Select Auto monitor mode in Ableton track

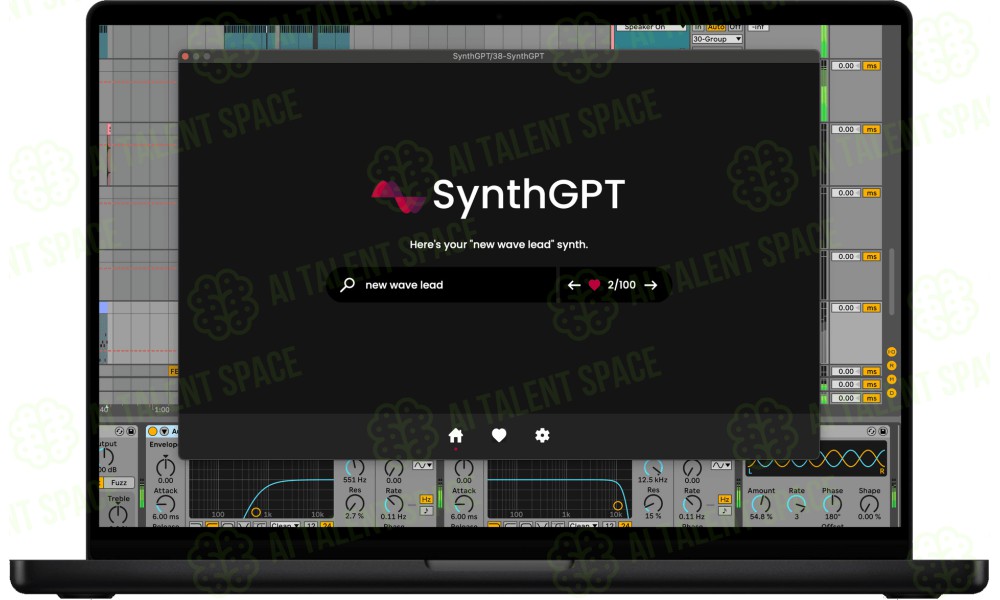pyautogui.click(x=716, y=27)
